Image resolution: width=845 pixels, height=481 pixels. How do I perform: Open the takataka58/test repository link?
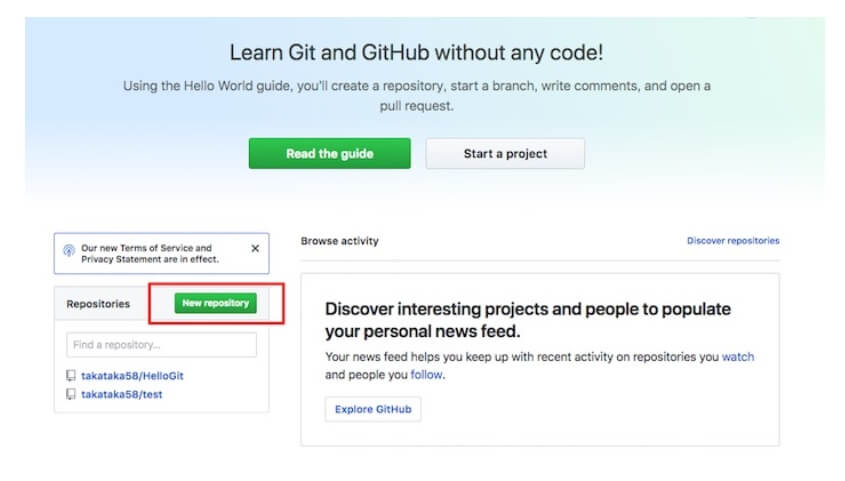121,395
